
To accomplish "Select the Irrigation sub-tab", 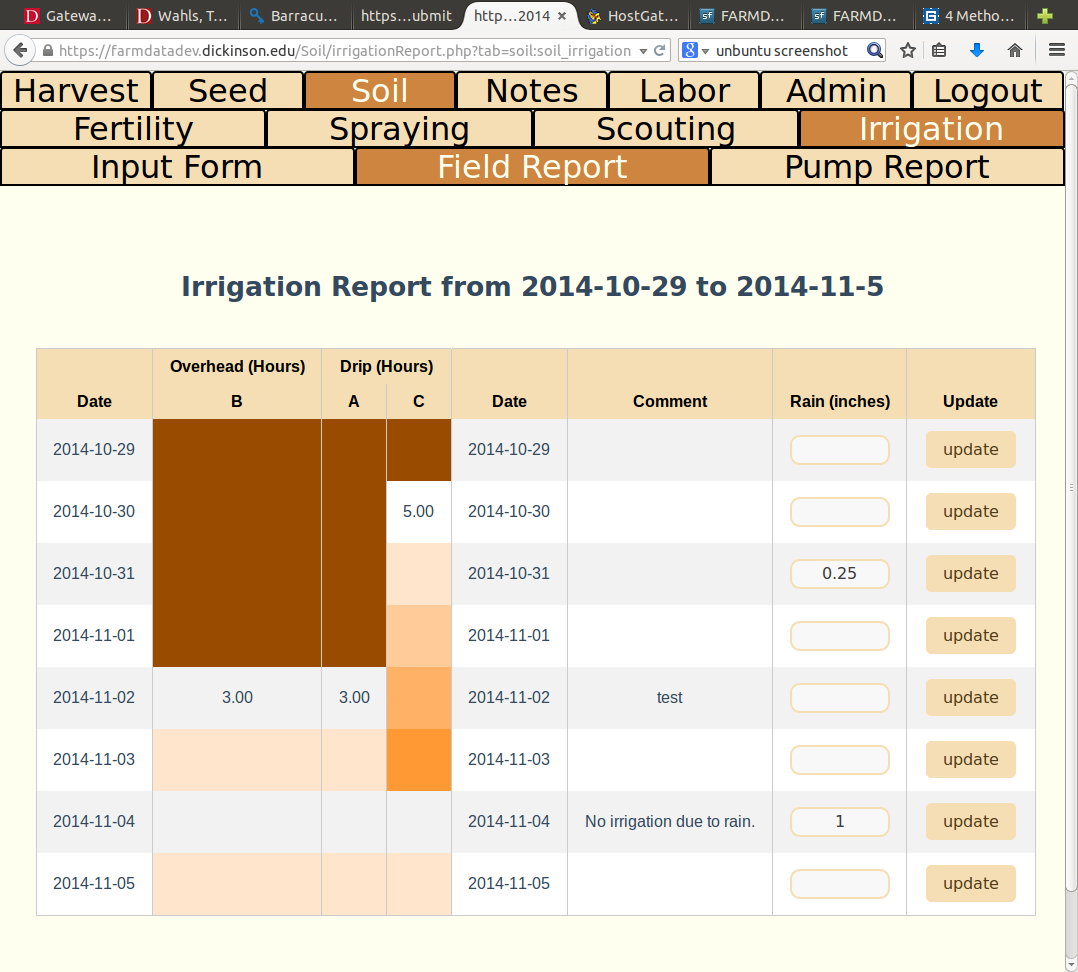I will click(x=930, y=128).
